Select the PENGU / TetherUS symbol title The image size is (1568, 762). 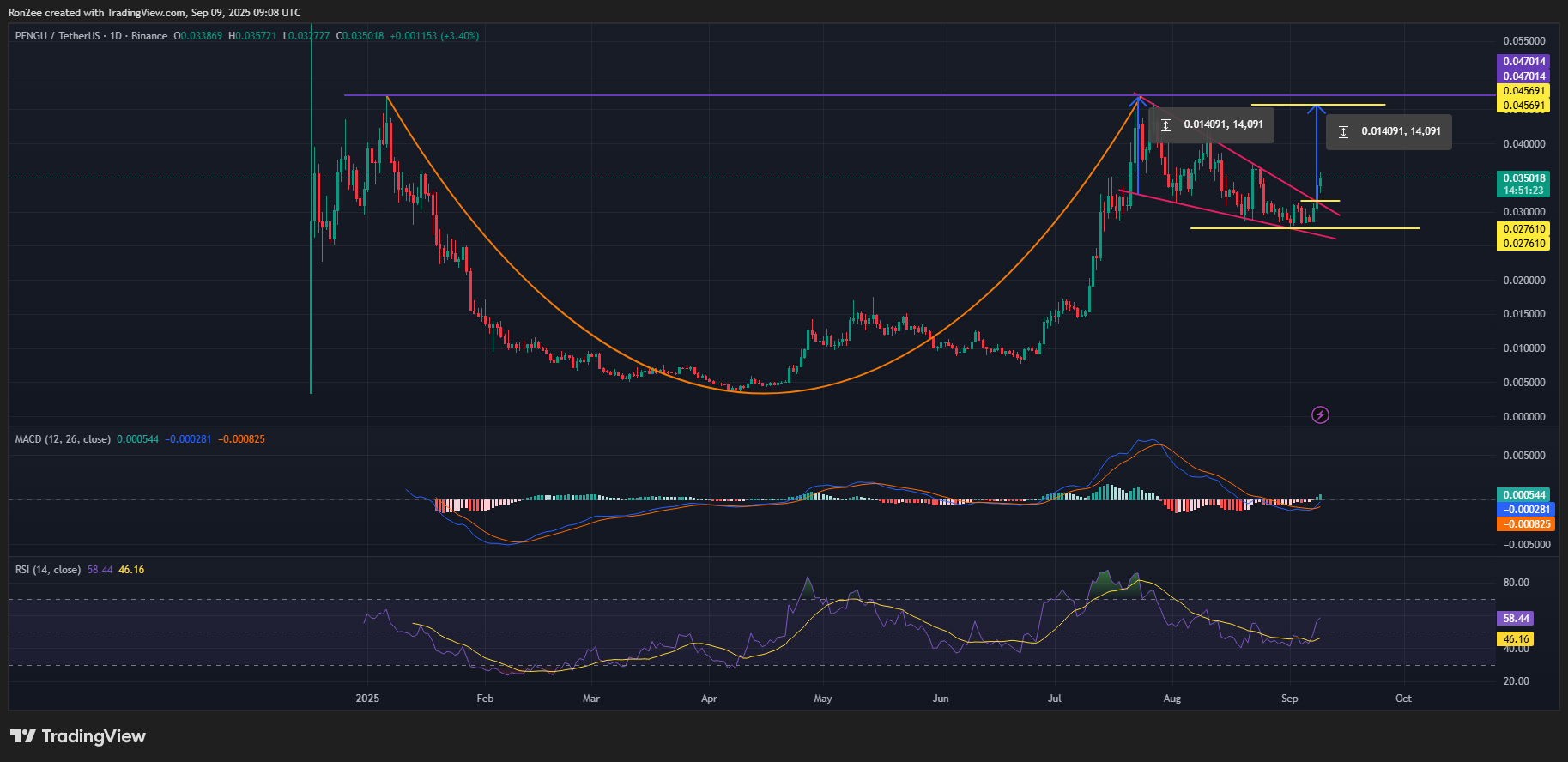pyautogui.click(x=58, y=36)
